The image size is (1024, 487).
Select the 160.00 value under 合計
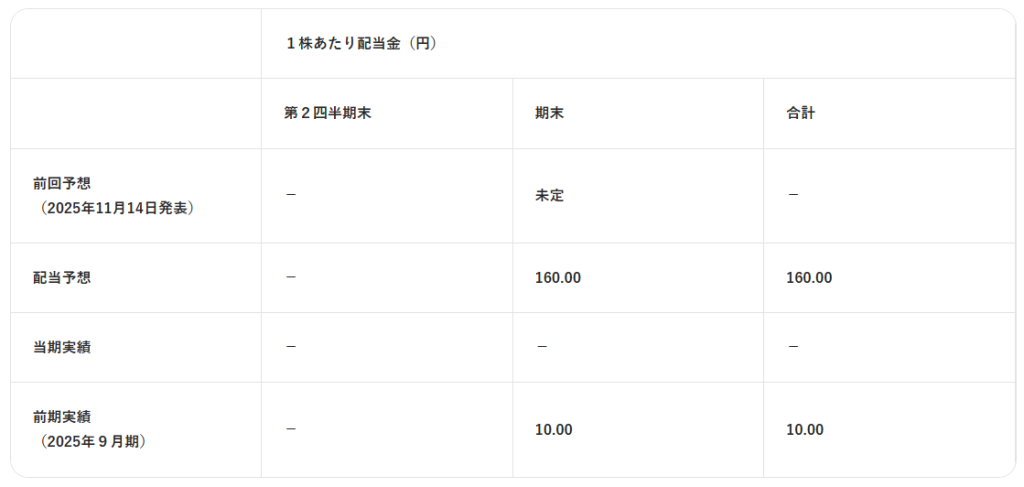tap(809, 278)
